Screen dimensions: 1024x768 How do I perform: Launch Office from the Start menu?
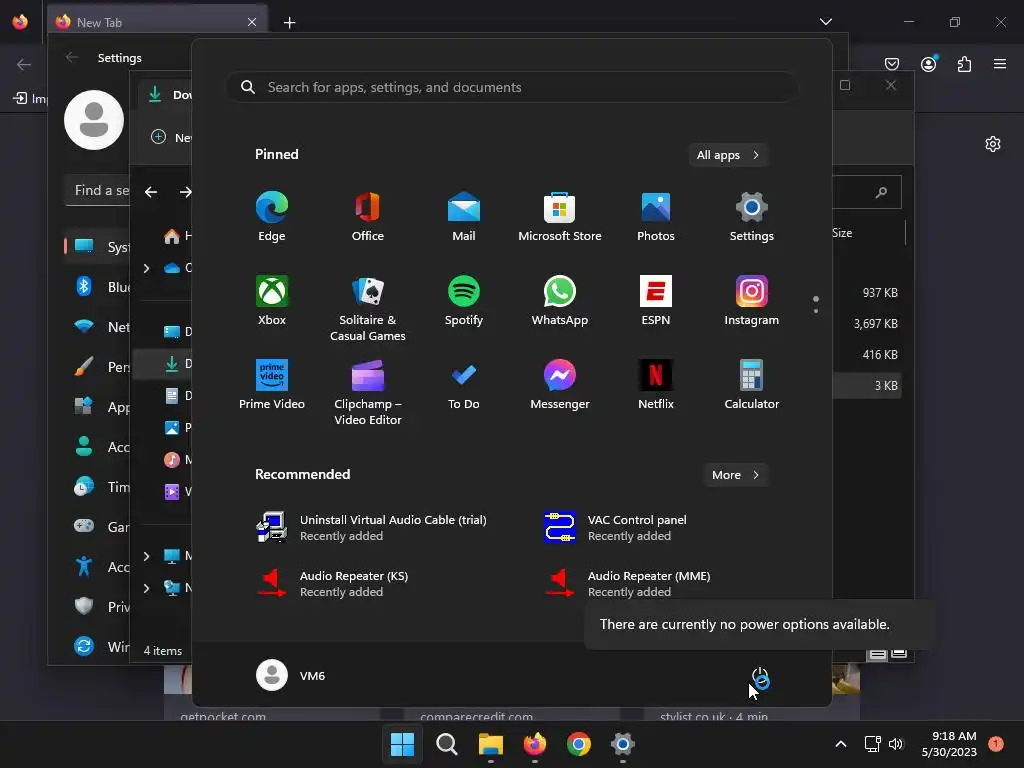click(368, 217)
